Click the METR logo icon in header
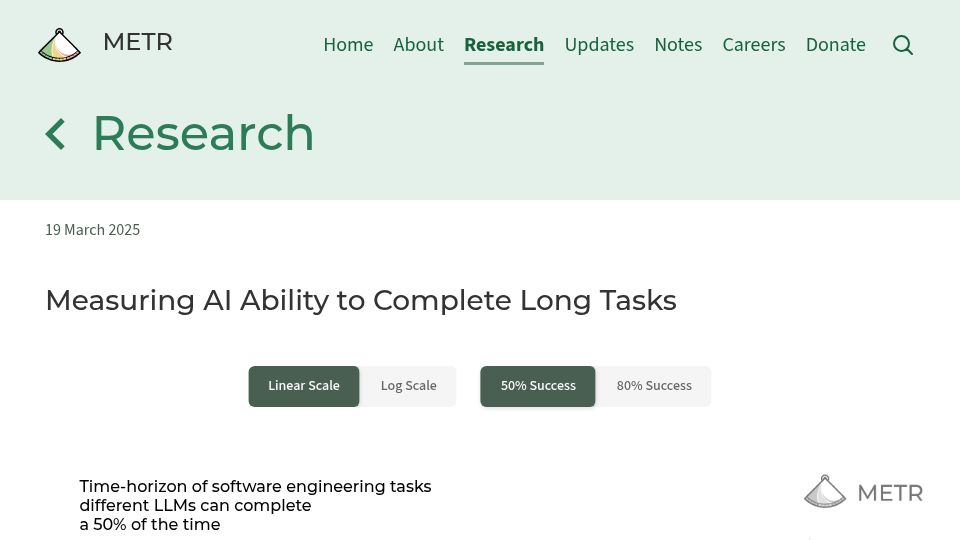 (x=59, y=45)
